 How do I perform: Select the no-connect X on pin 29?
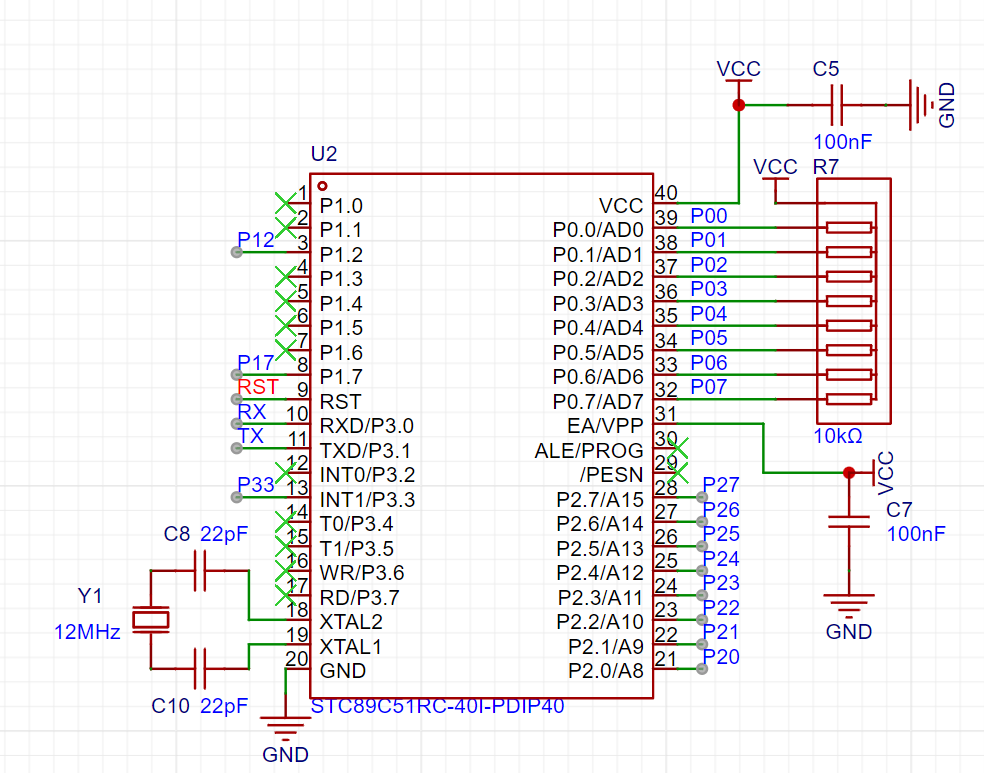[x=678, y=472]
